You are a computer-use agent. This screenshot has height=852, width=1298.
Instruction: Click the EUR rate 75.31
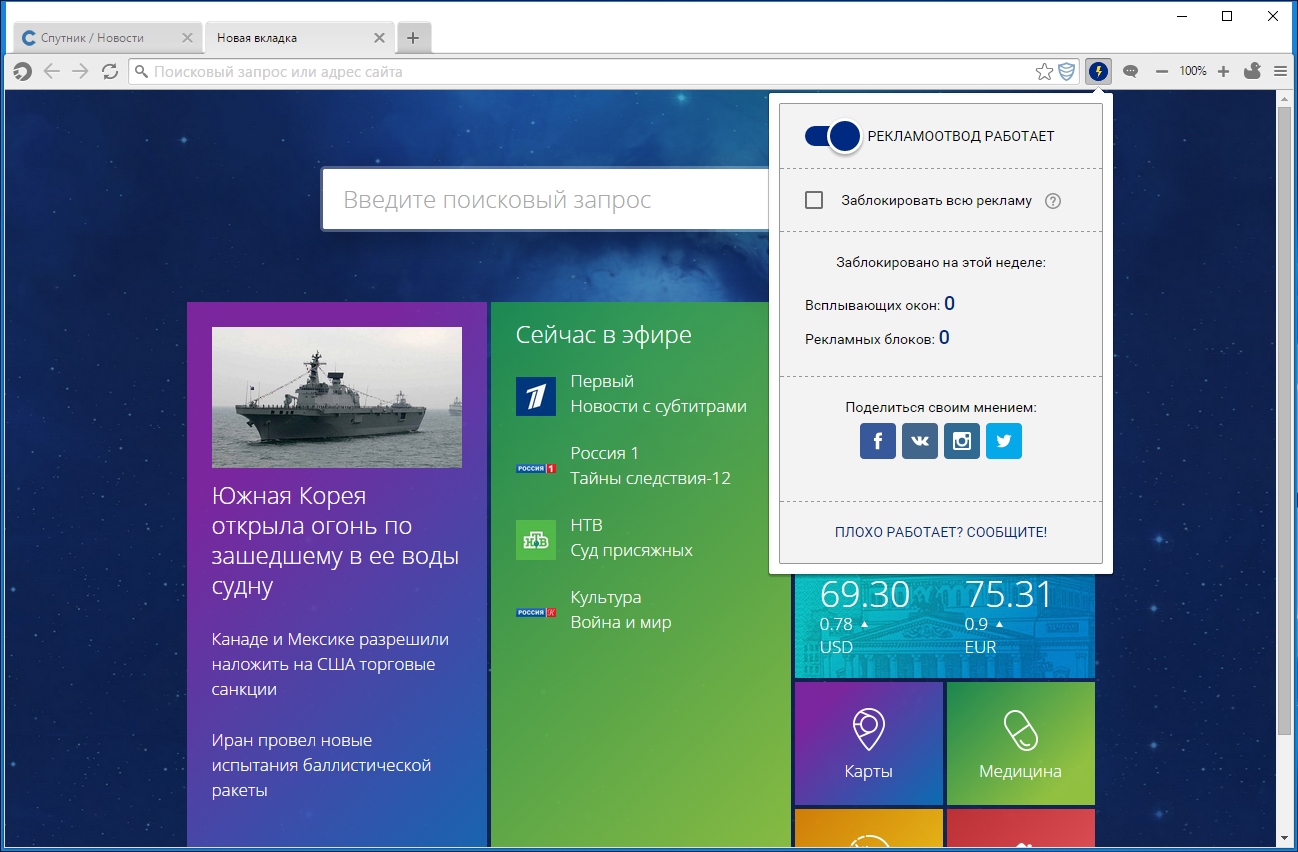click(x=1009, y=595)
